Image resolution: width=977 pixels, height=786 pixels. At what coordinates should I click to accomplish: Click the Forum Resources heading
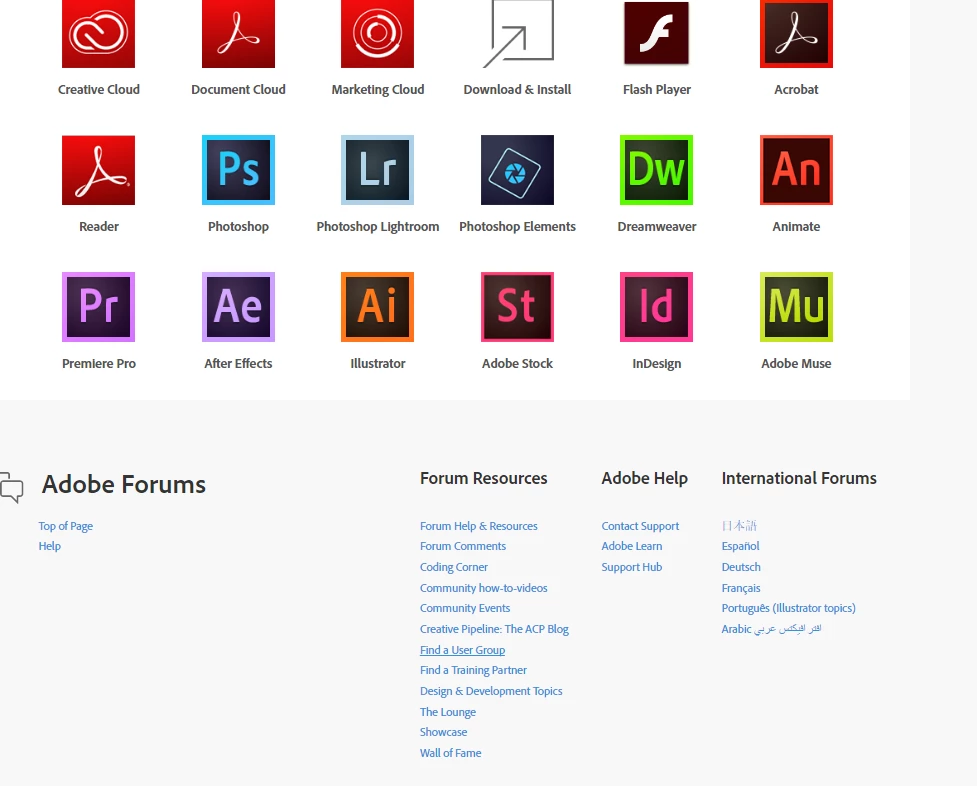click(484, 478)
